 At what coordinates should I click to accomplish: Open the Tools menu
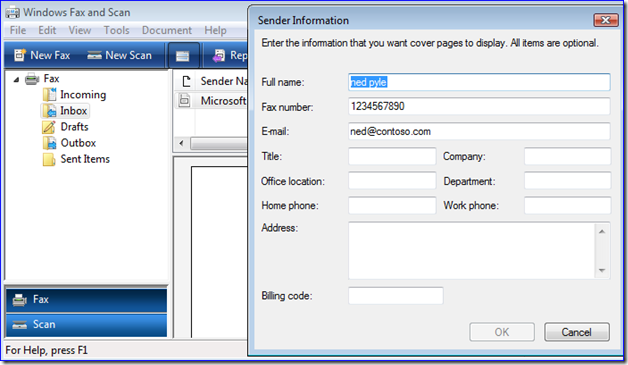(x=117, y=30)
